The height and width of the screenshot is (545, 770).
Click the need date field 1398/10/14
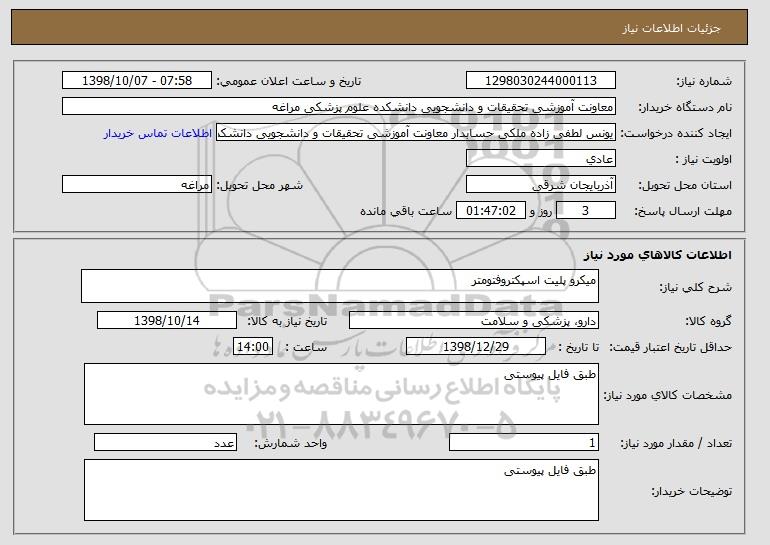167,321
